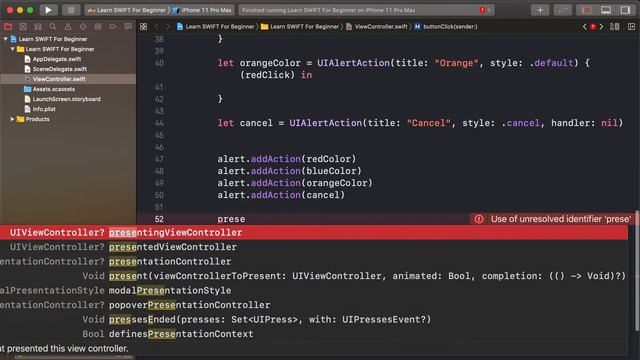The width and height of the screenshot is (640, 360).
Task: Show the Breakpoint navigator
Action: click(113, 27)
